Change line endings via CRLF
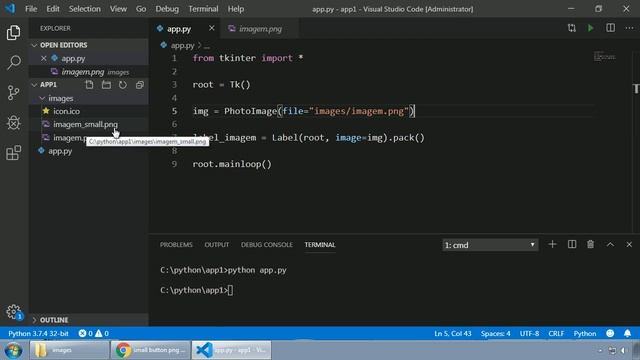Screen dimensions: 640x360 [x=556, y=333]
